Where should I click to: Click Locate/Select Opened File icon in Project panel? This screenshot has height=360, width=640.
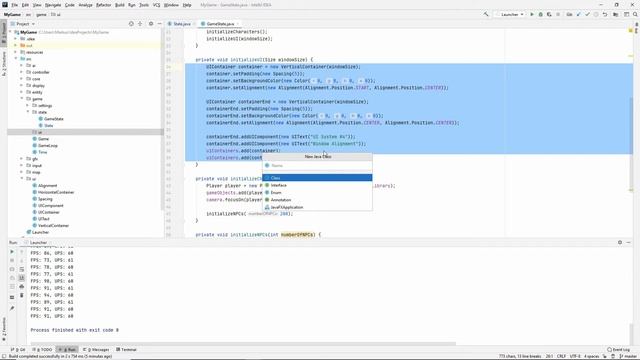tap(131, 24)
